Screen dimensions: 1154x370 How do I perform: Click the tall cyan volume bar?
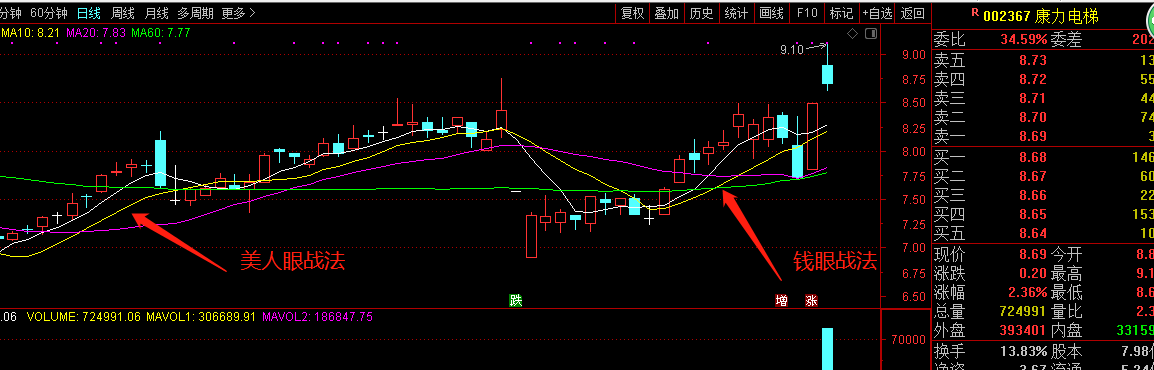pos(827,349)
